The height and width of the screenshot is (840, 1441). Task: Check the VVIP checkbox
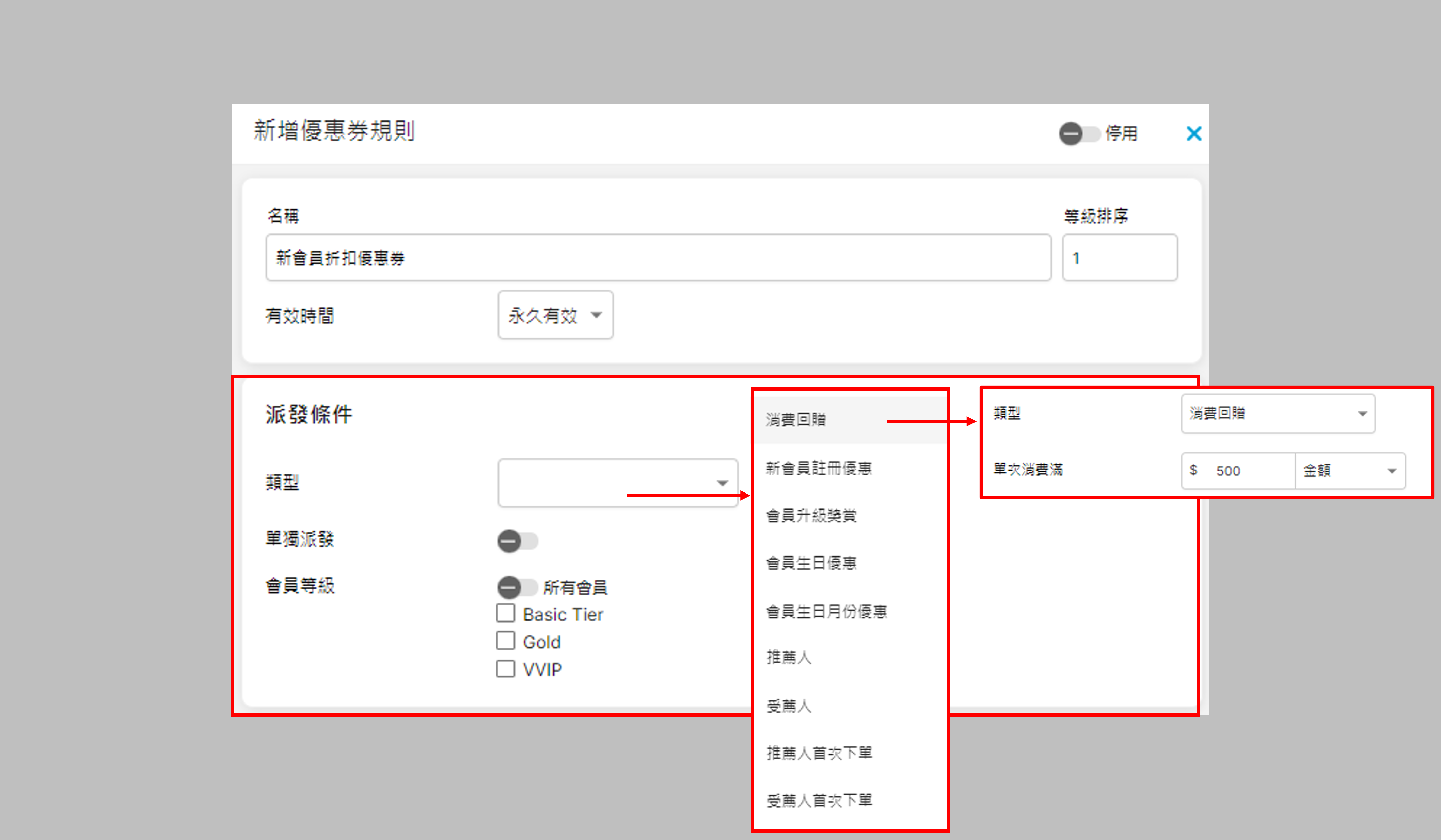click(506, 668)
